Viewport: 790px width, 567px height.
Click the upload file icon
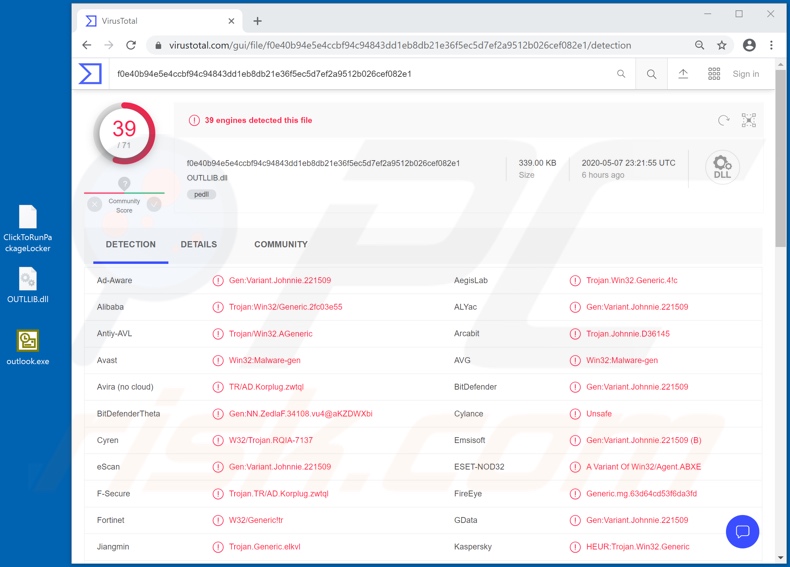point(683,74)
